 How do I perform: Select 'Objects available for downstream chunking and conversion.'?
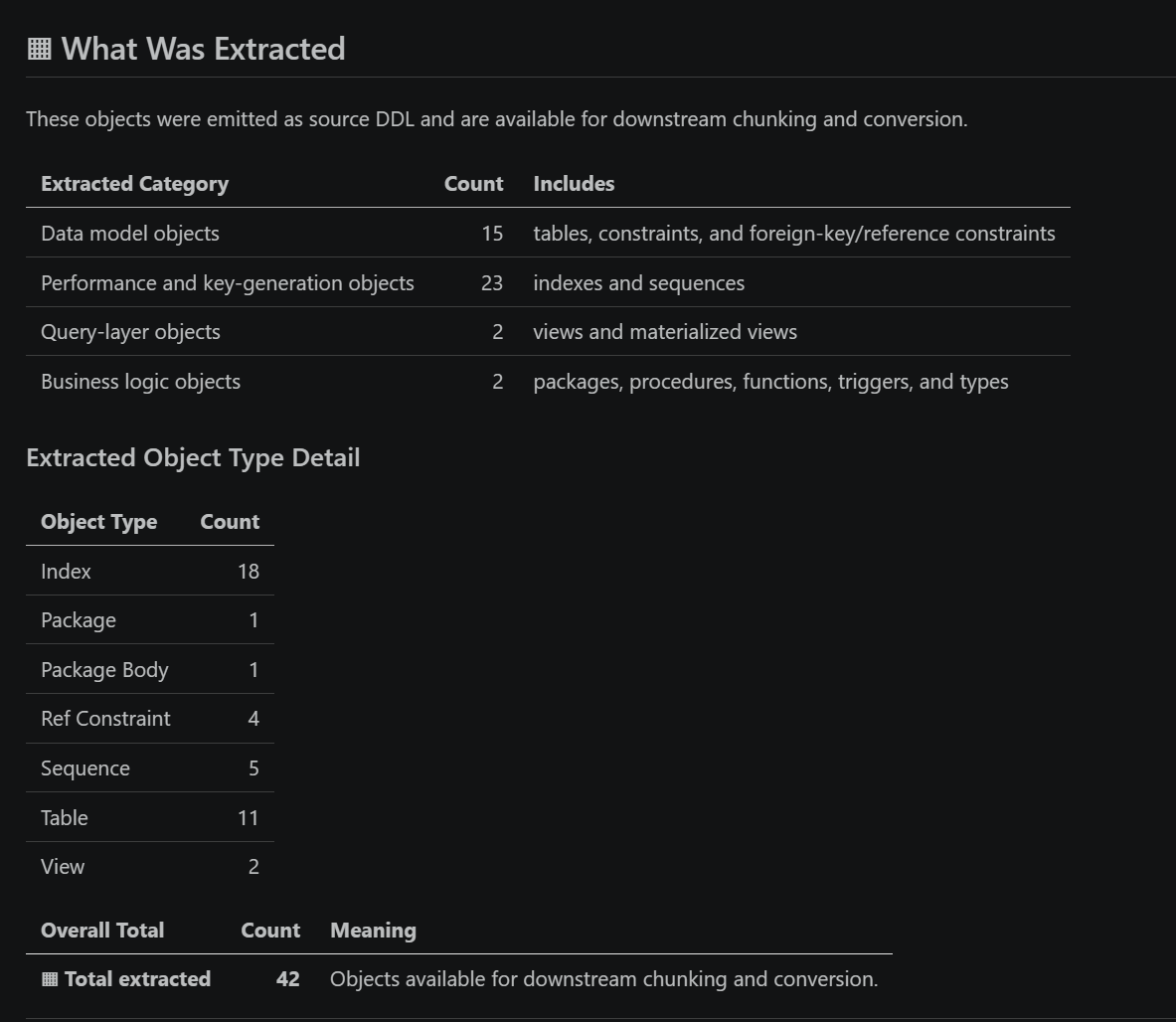pos(603,979)
